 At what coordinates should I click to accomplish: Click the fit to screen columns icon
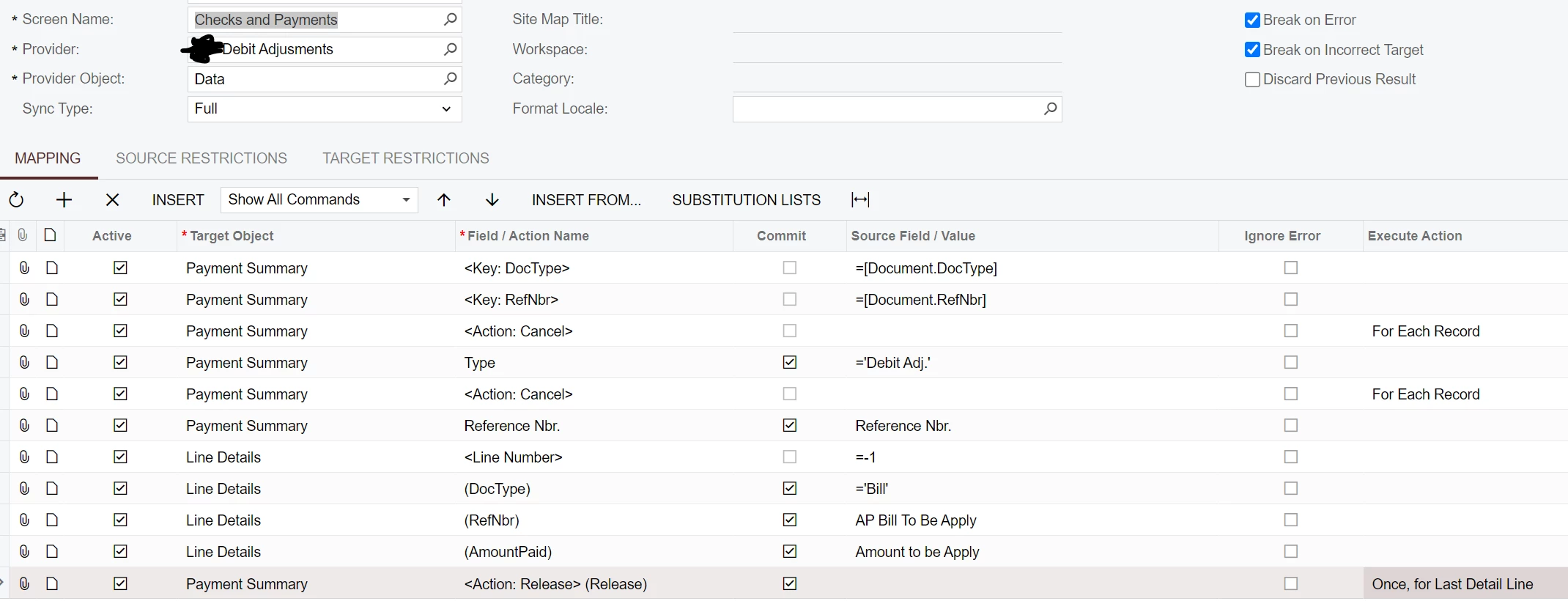(860, 200)
